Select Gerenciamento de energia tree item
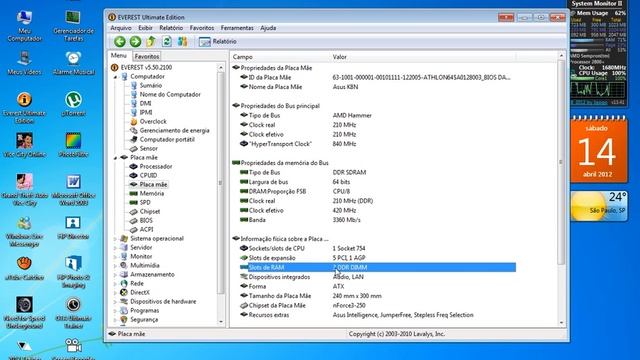This screenshot has height=360, width=640. pyautogui.click(x=174, y=130)
